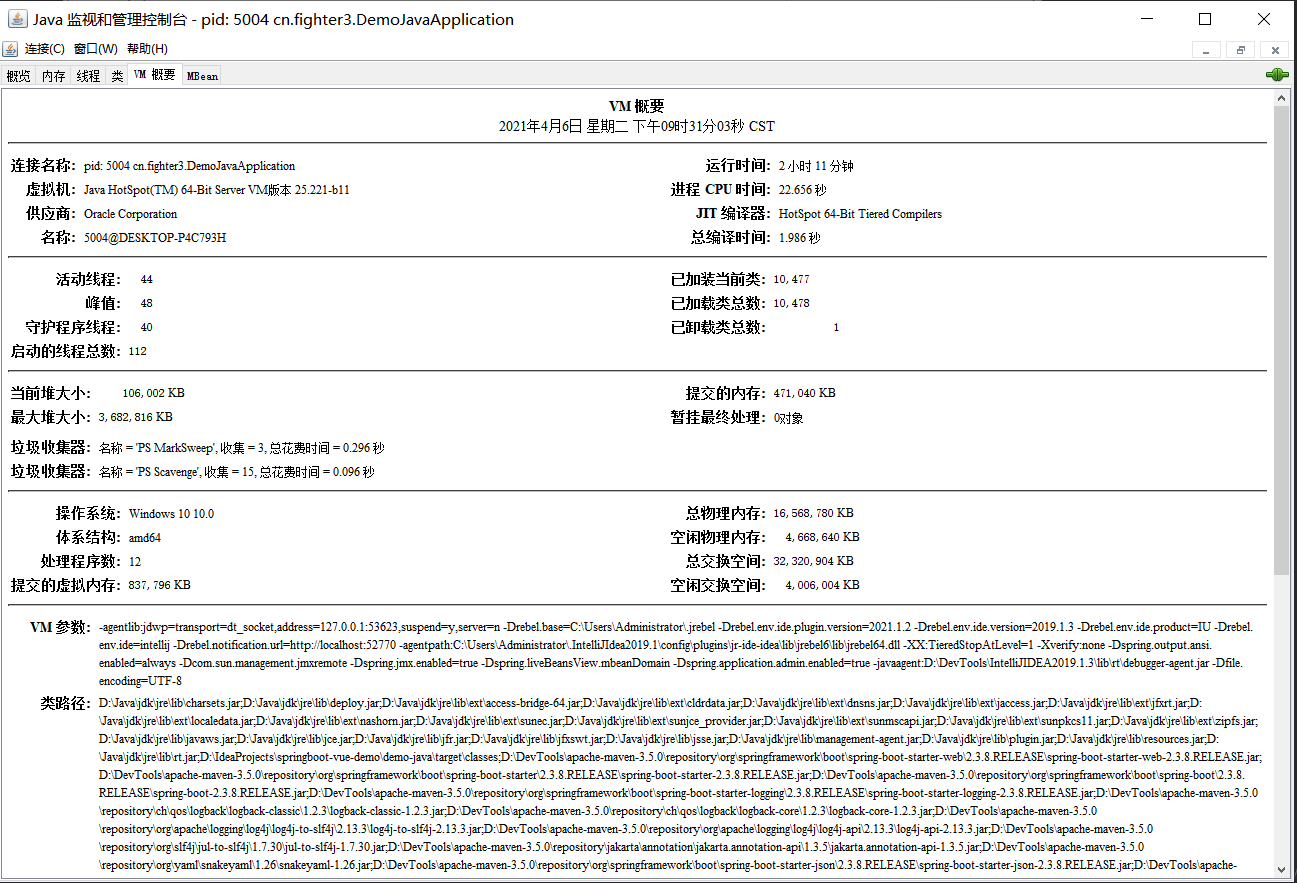Image resolution: width=1297 pixels, height=883 pixels.
Task: Click the 当前堆大小 label
Action: coord(50,394)
